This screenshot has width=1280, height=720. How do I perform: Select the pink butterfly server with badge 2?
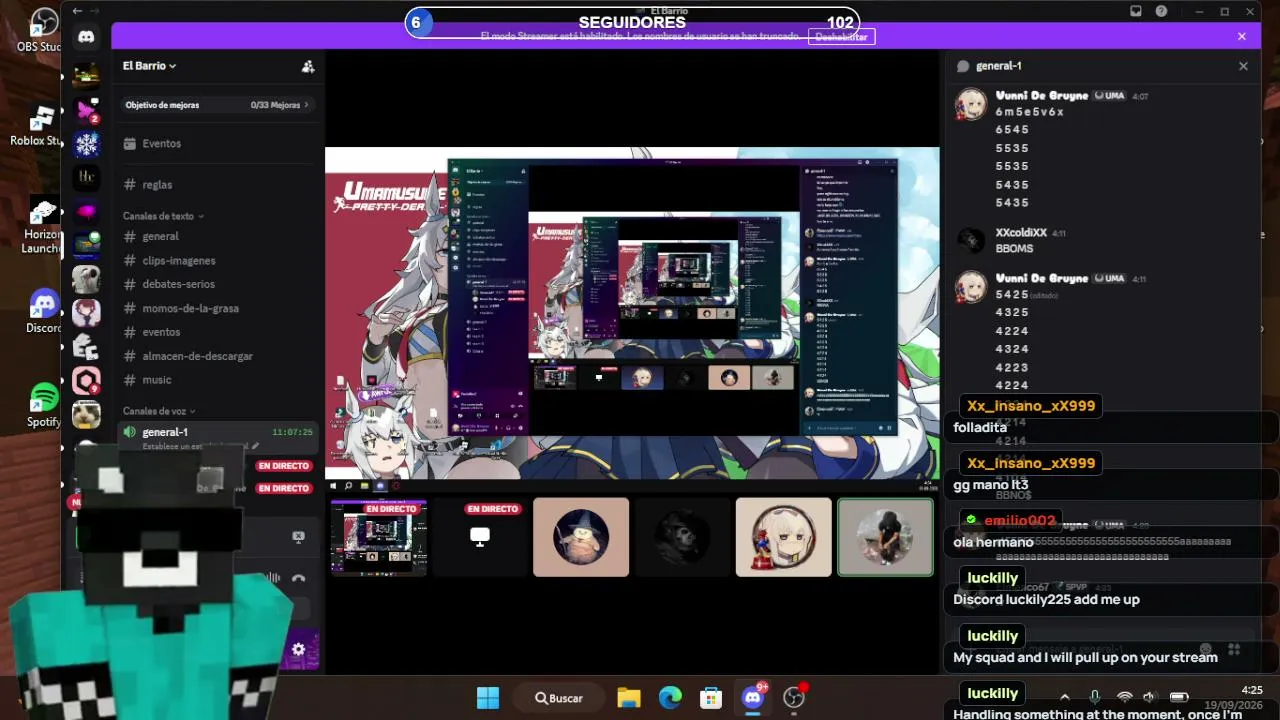[86, 110]
